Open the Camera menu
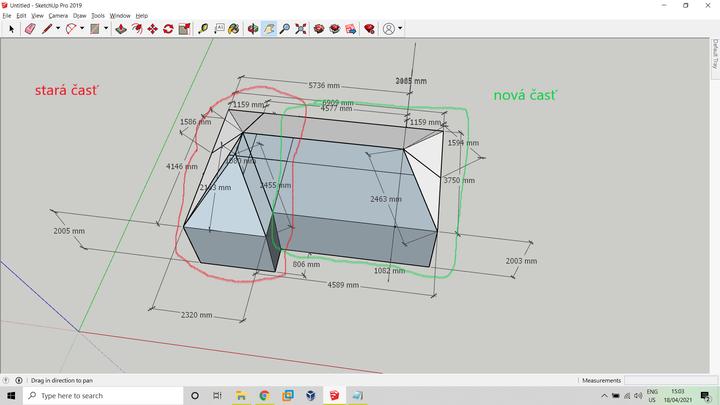Image resolution: width=720 pixels, height=405 pixels. [x=58, y=16]
